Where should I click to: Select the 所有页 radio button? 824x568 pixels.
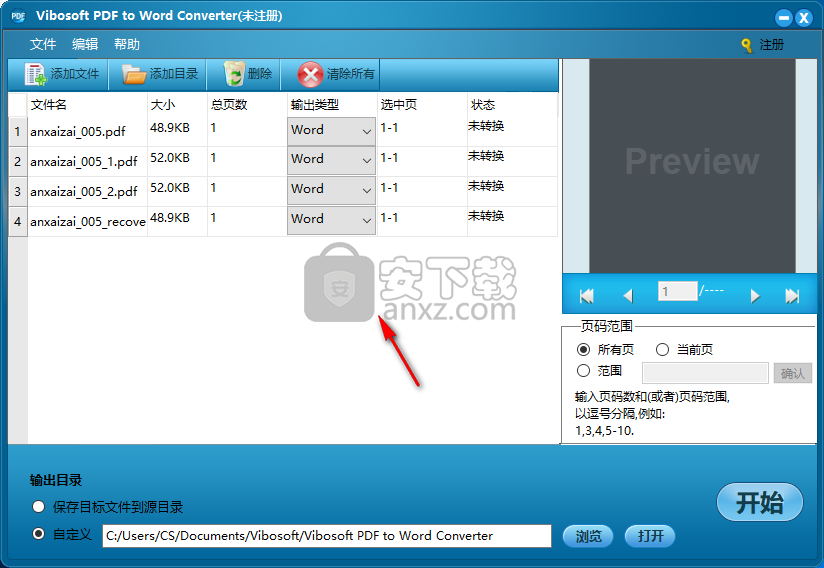[x=583, y=349]
